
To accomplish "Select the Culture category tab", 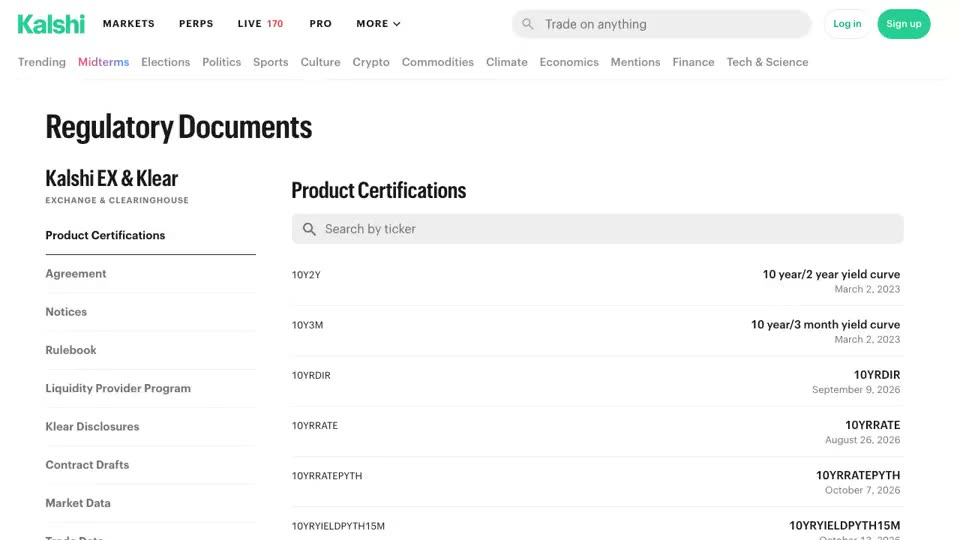I will click(320, 62).
